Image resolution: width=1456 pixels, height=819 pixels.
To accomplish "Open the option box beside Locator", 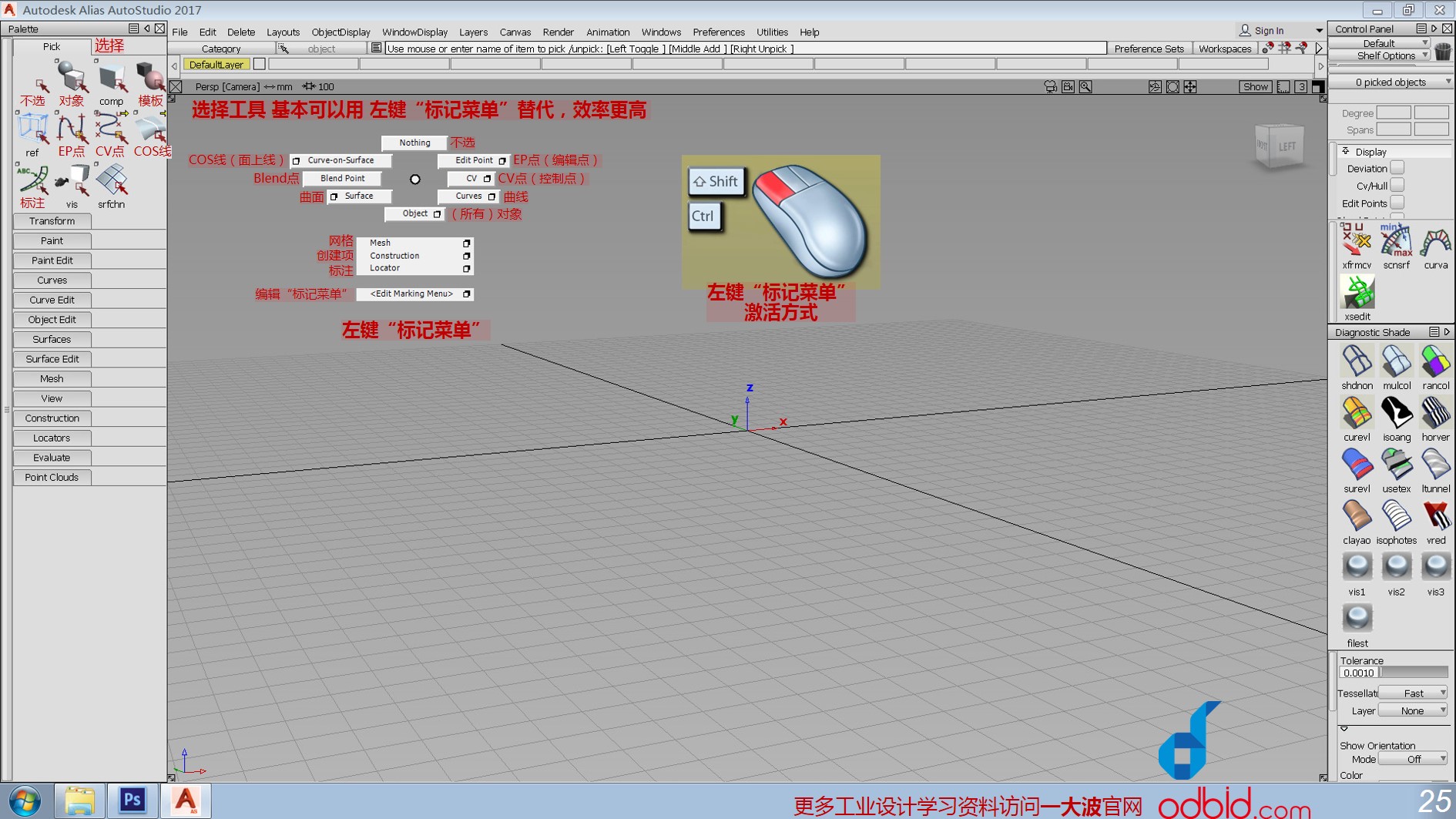I will point(466,269).
